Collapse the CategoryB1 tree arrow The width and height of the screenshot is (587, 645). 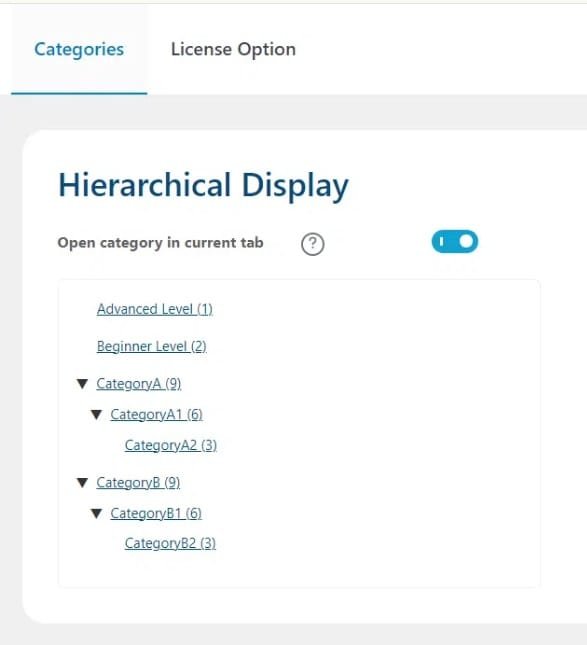tap(96, 513)
